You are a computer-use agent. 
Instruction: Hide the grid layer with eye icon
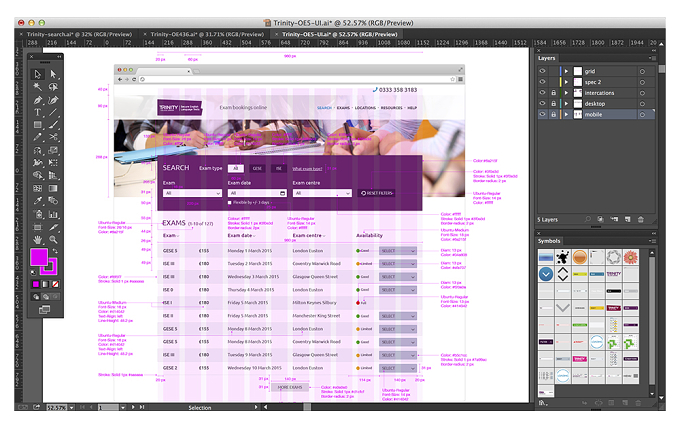pyautogui.click(x=543, y=71)
